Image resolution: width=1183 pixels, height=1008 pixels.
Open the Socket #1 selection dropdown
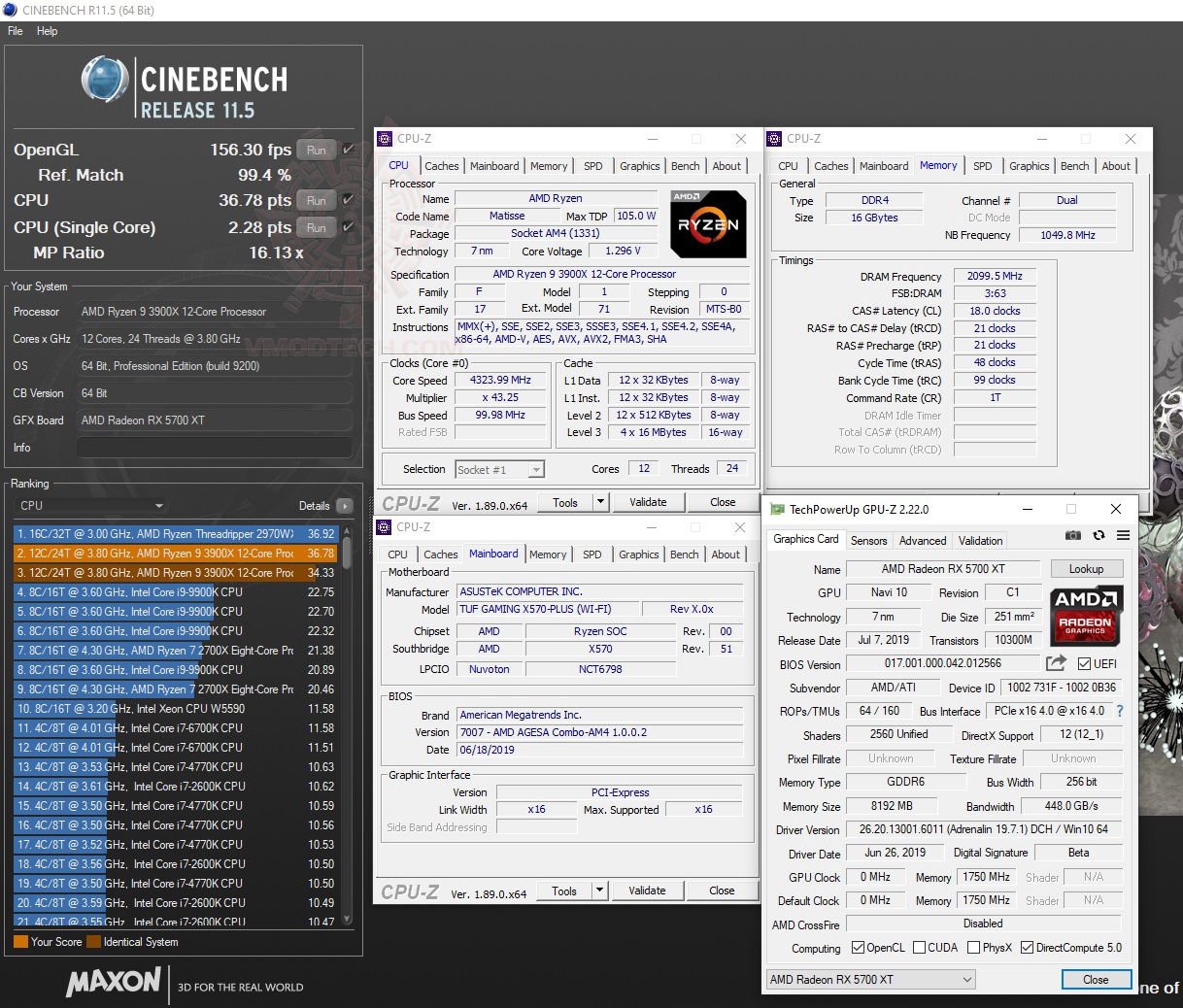click(x=500, y=470)
